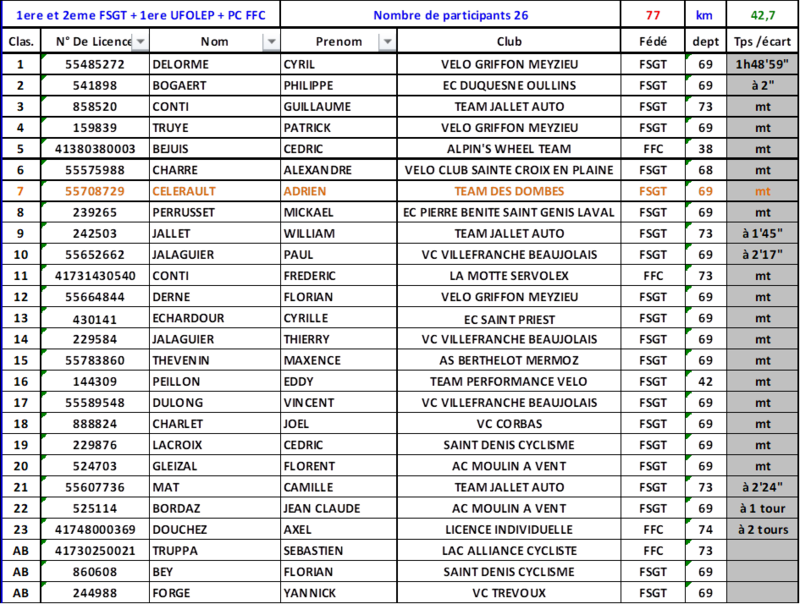Click first name WILLIAM
Viewport: 800px width, 604px height.
click(x=338, y=234)
